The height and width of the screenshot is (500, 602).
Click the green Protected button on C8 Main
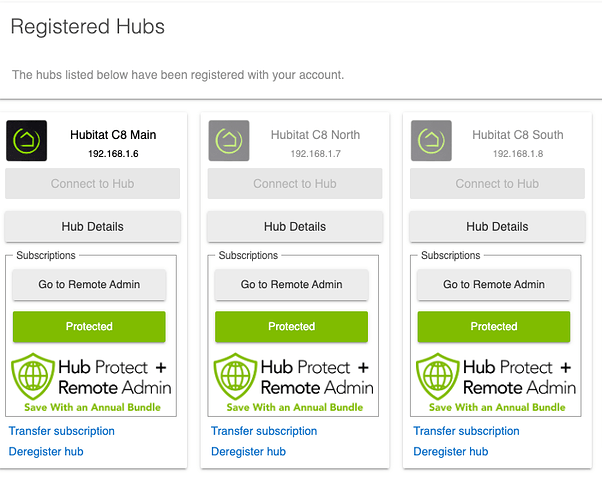(89, 327)
